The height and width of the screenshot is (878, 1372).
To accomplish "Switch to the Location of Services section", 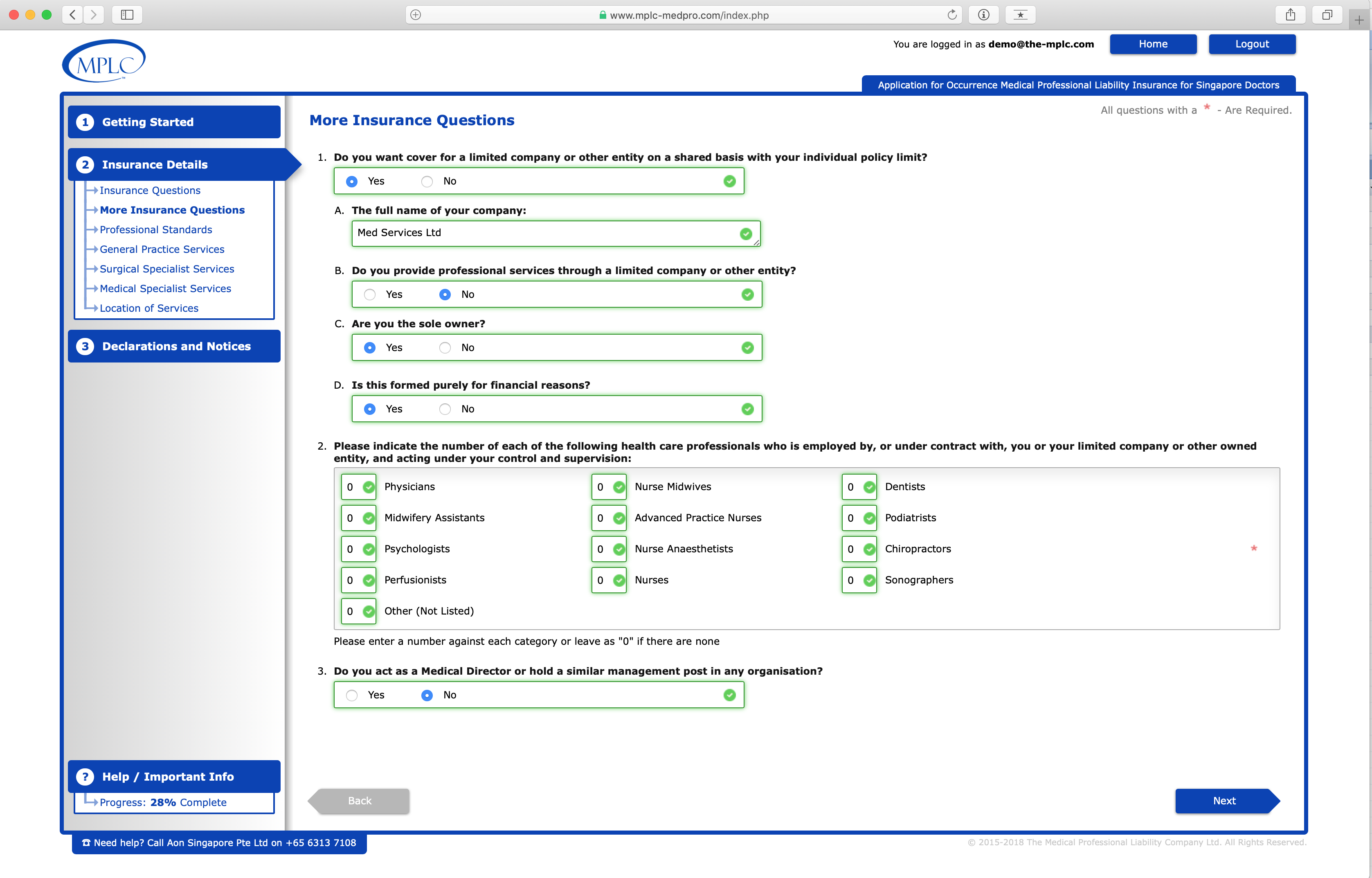I will pos(149,308).
